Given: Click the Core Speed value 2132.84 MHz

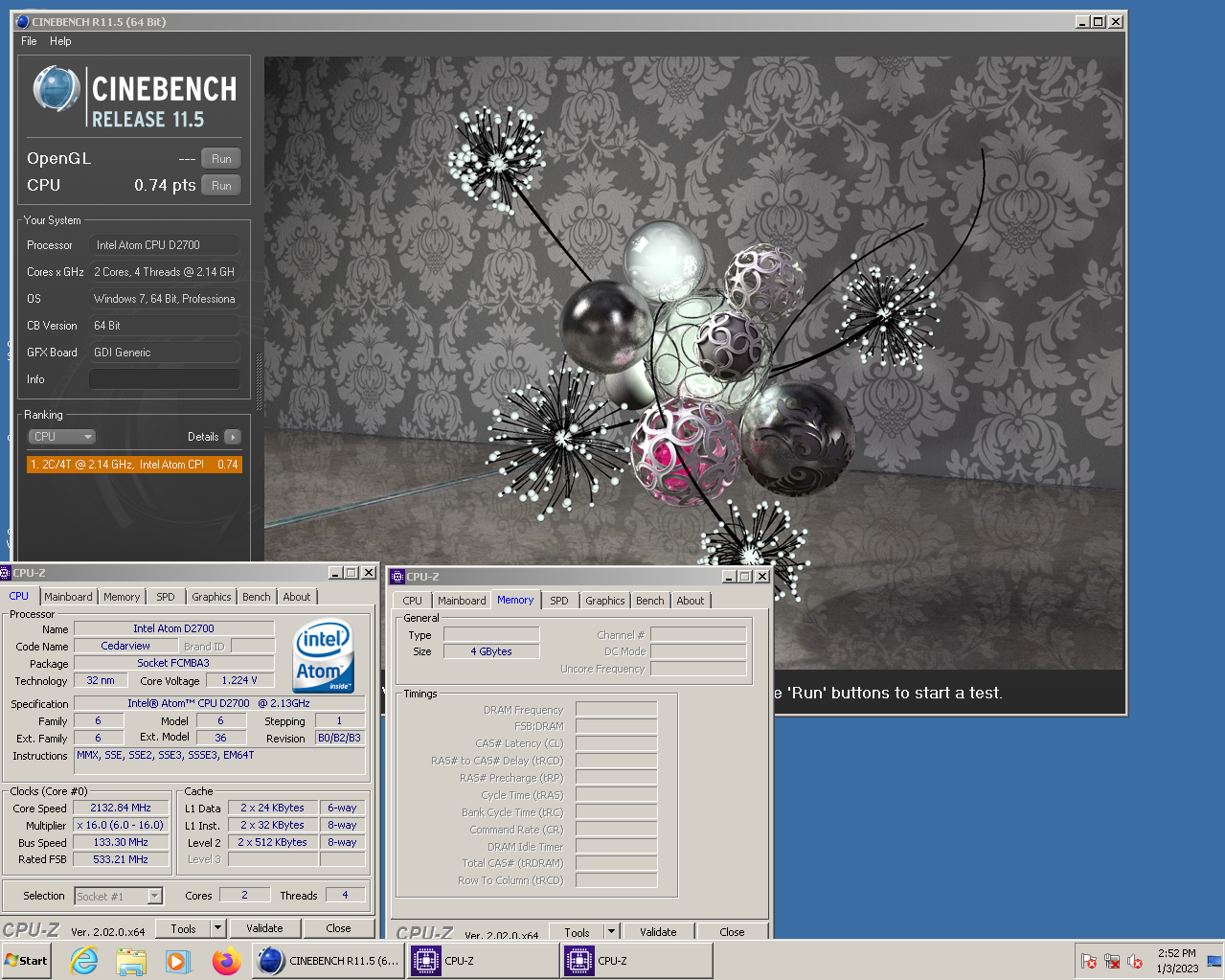Looking at the screenshot, I should (121, 808).
